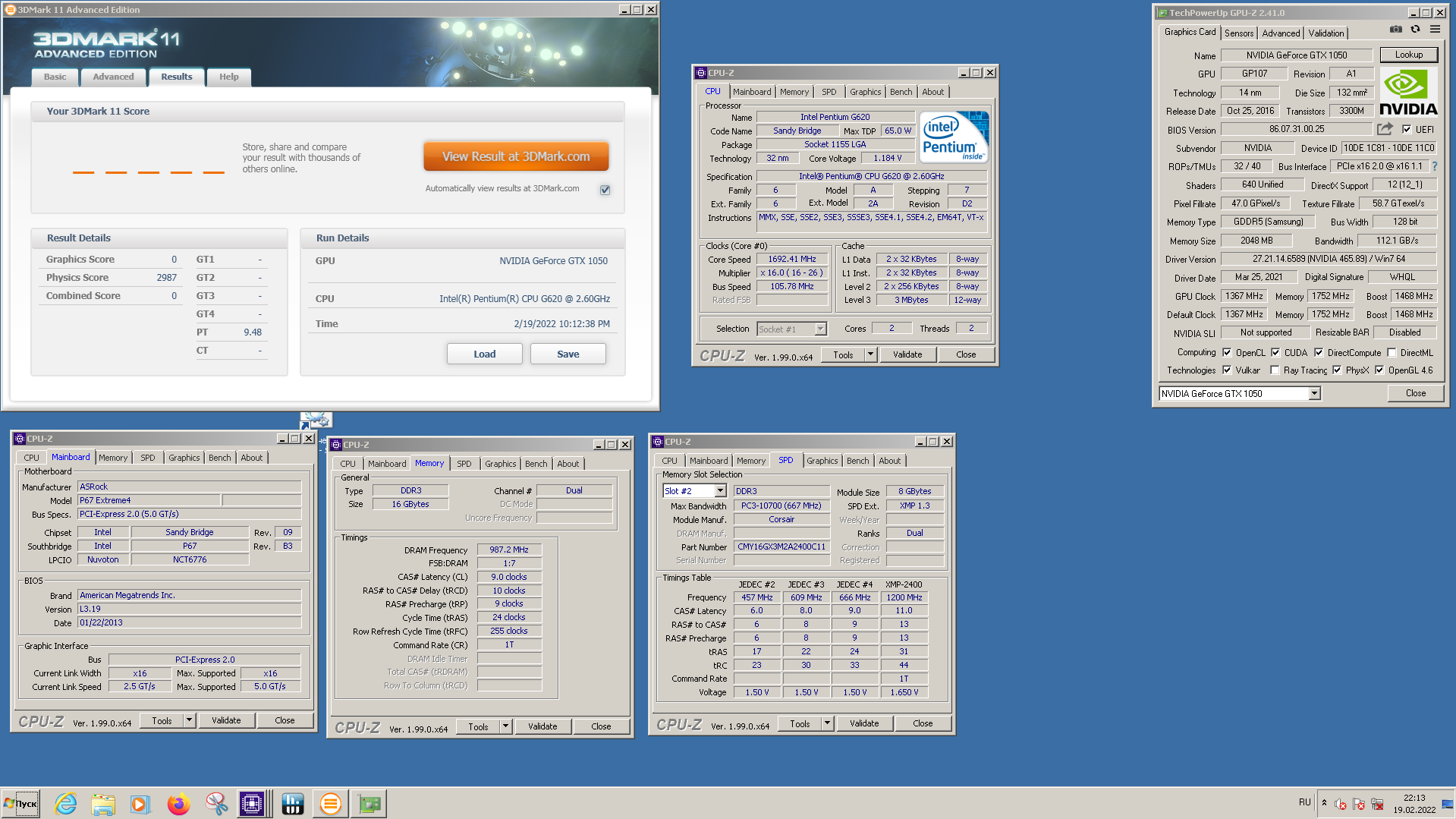This screenshot has width=1456, height=819.
Task: Refresh GPU-Z data with the refresh icon
Action: point(1415,30)
